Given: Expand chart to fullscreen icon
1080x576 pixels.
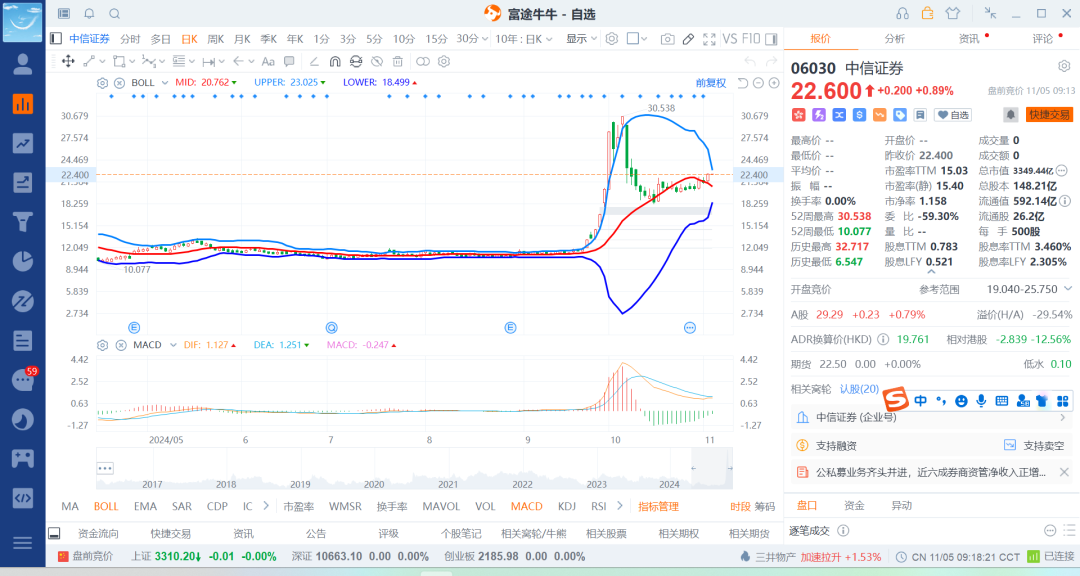Looking at the screenshot, I should tap(709, 39).
